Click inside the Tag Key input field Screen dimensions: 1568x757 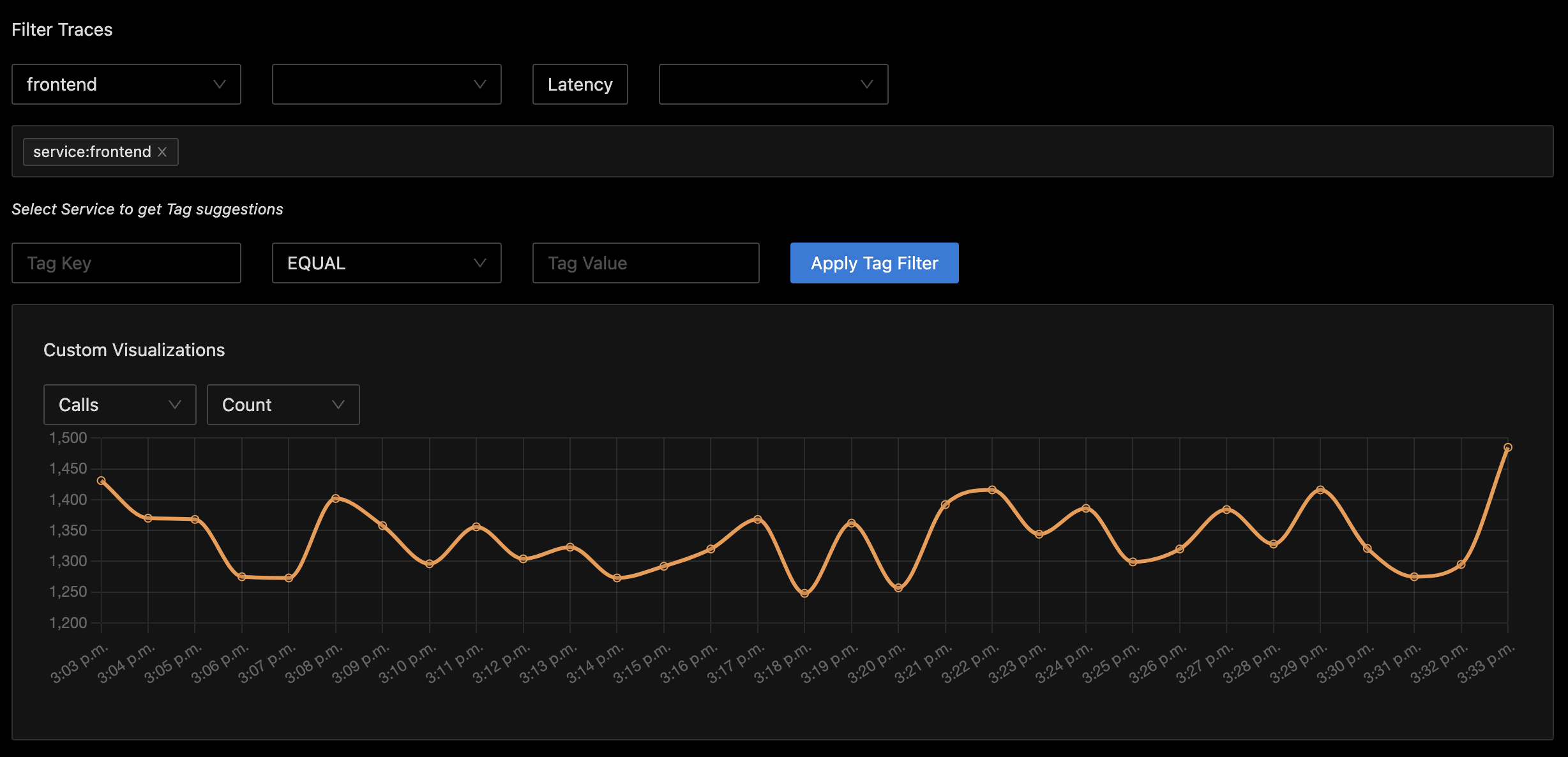[126, 263]
